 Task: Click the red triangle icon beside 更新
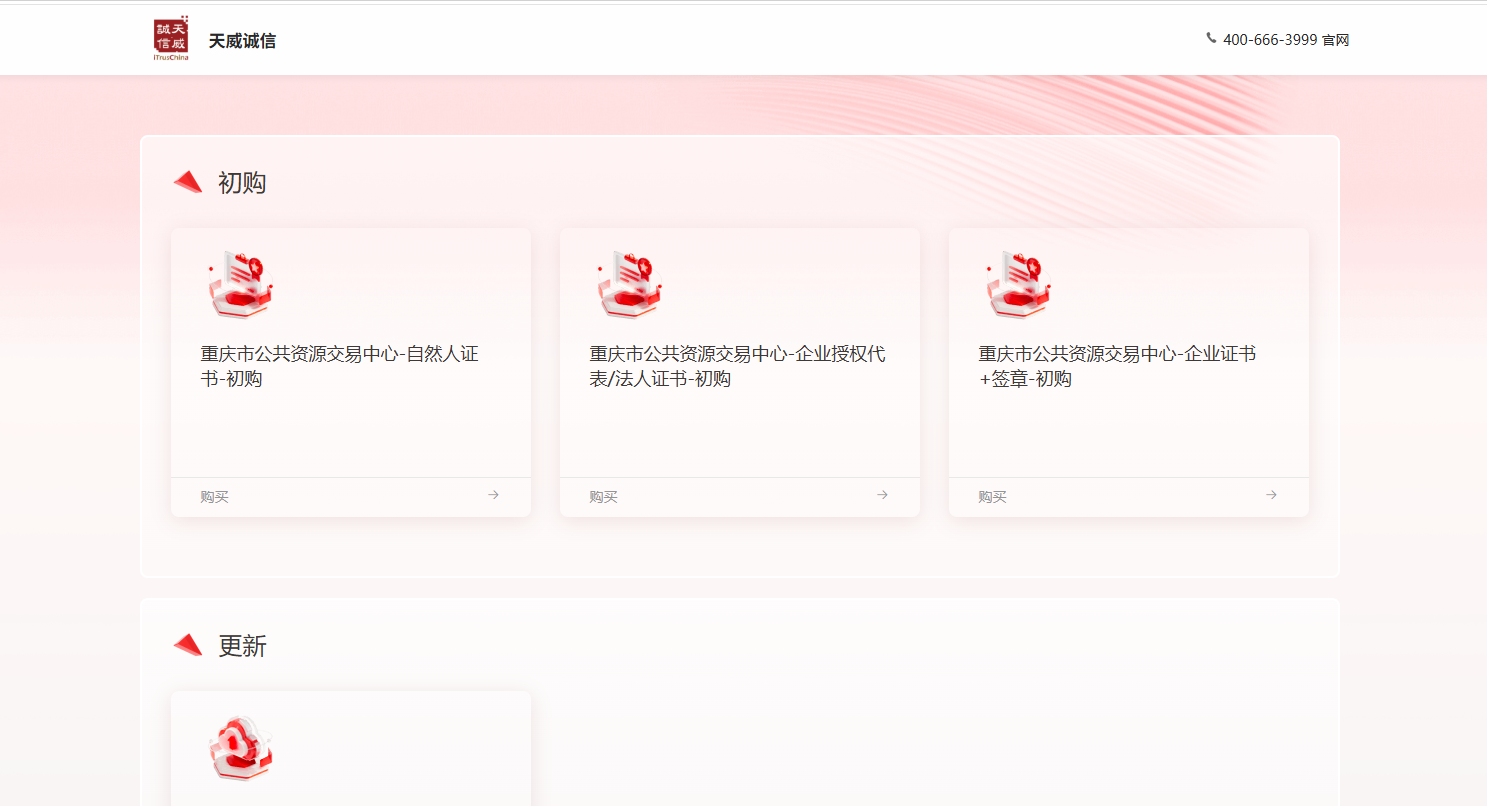pos(188,645)
